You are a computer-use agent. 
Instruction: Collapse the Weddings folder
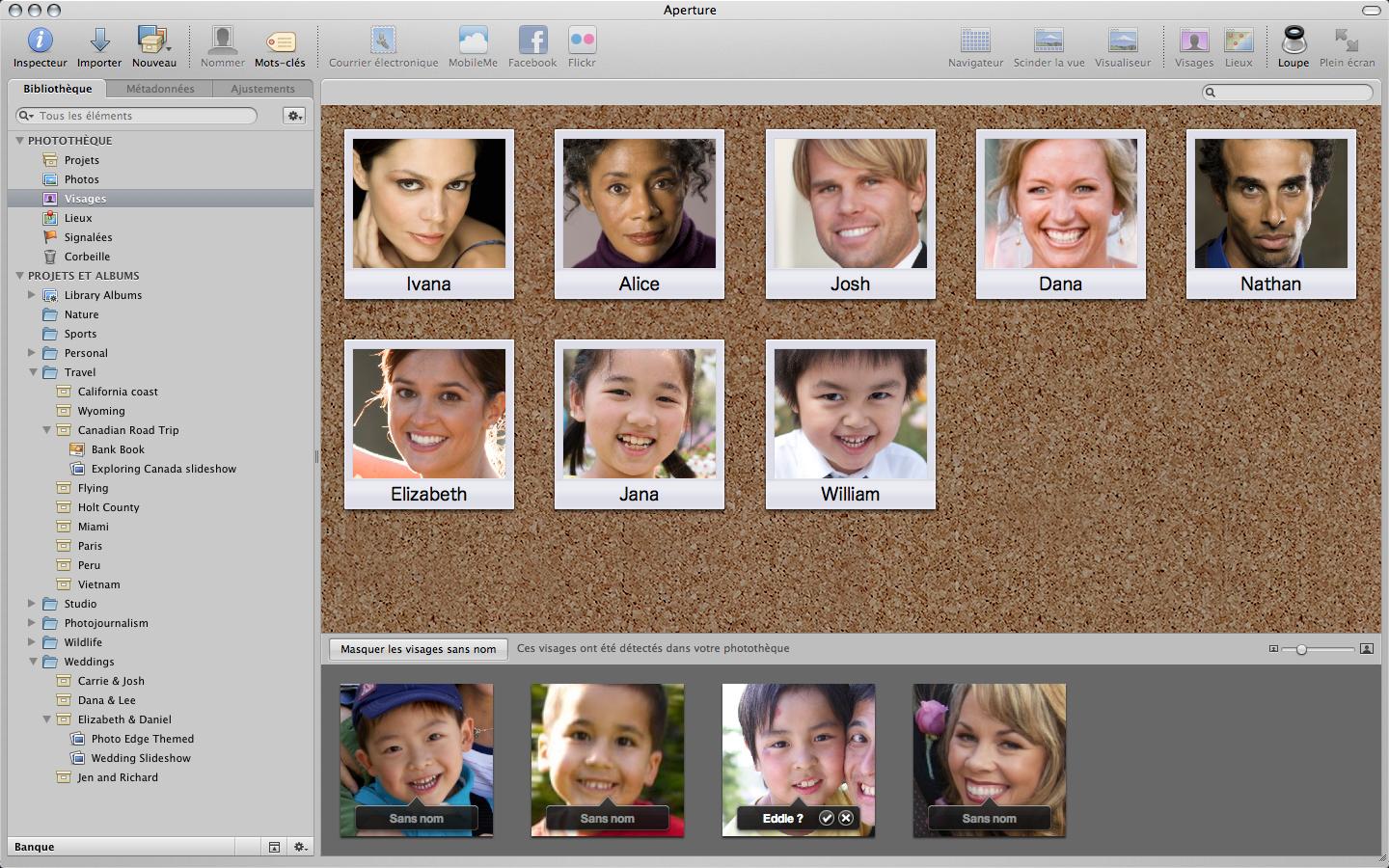(x=33, y=662)
